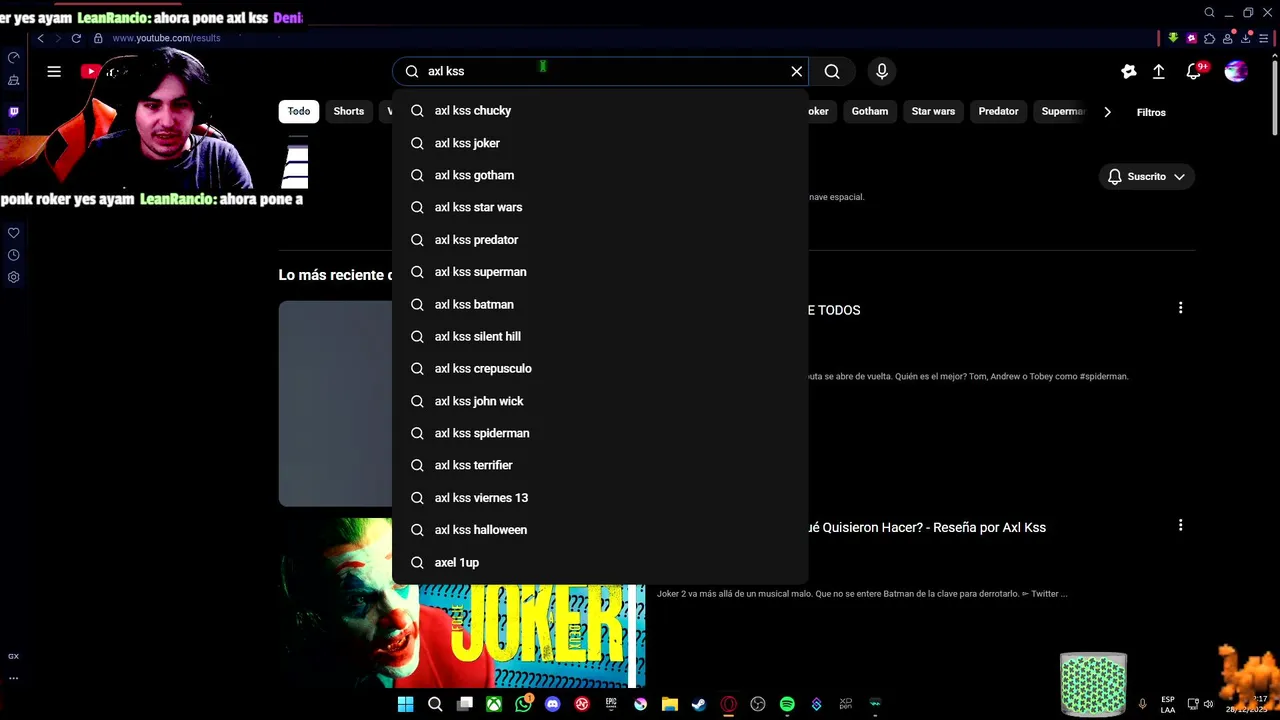Open the Joker video thumbnail

(x=462, y=603)
